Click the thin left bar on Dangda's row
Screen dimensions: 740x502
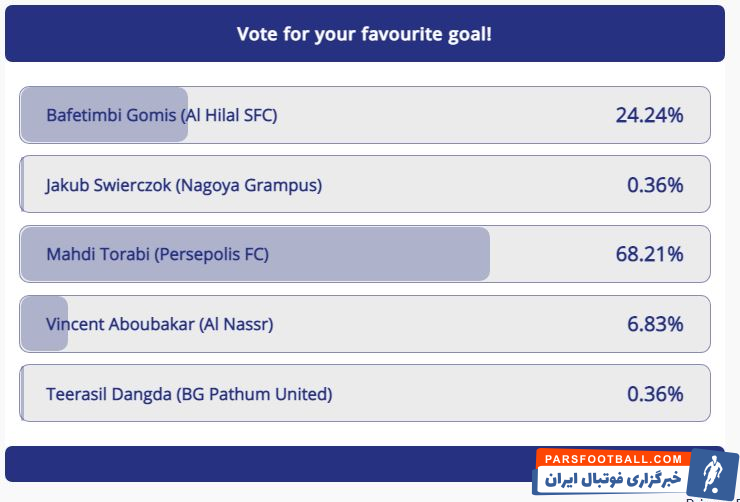(21, 394)
